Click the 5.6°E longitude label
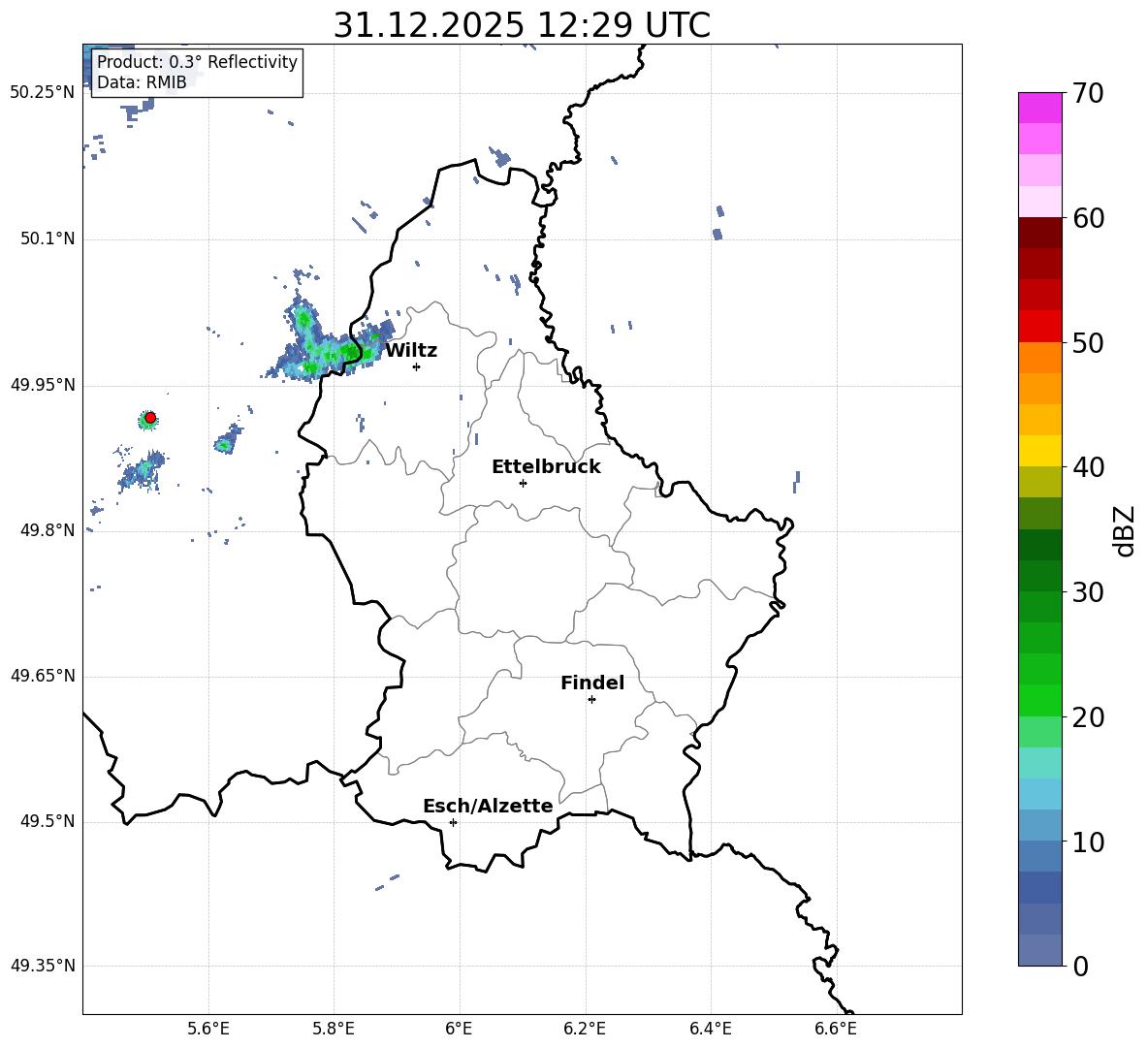The height and width of the screenshot is (1048, 1148). pyautogui.click(x=208, y=1029)
